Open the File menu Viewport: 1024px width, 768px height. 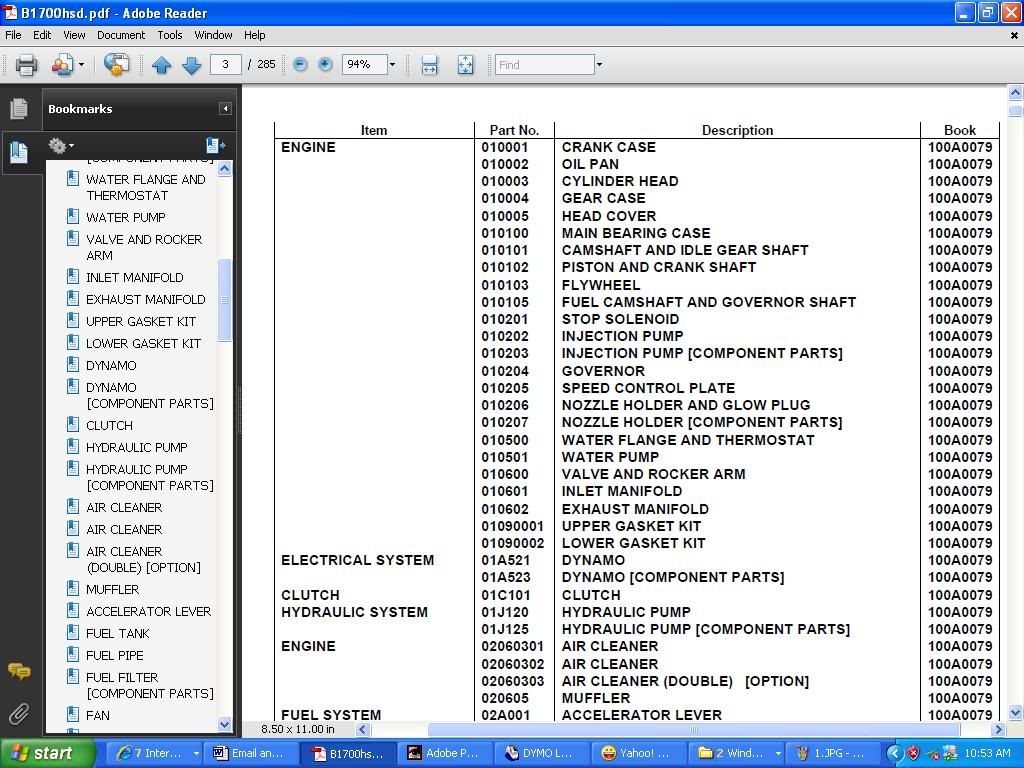click(13, 35)
